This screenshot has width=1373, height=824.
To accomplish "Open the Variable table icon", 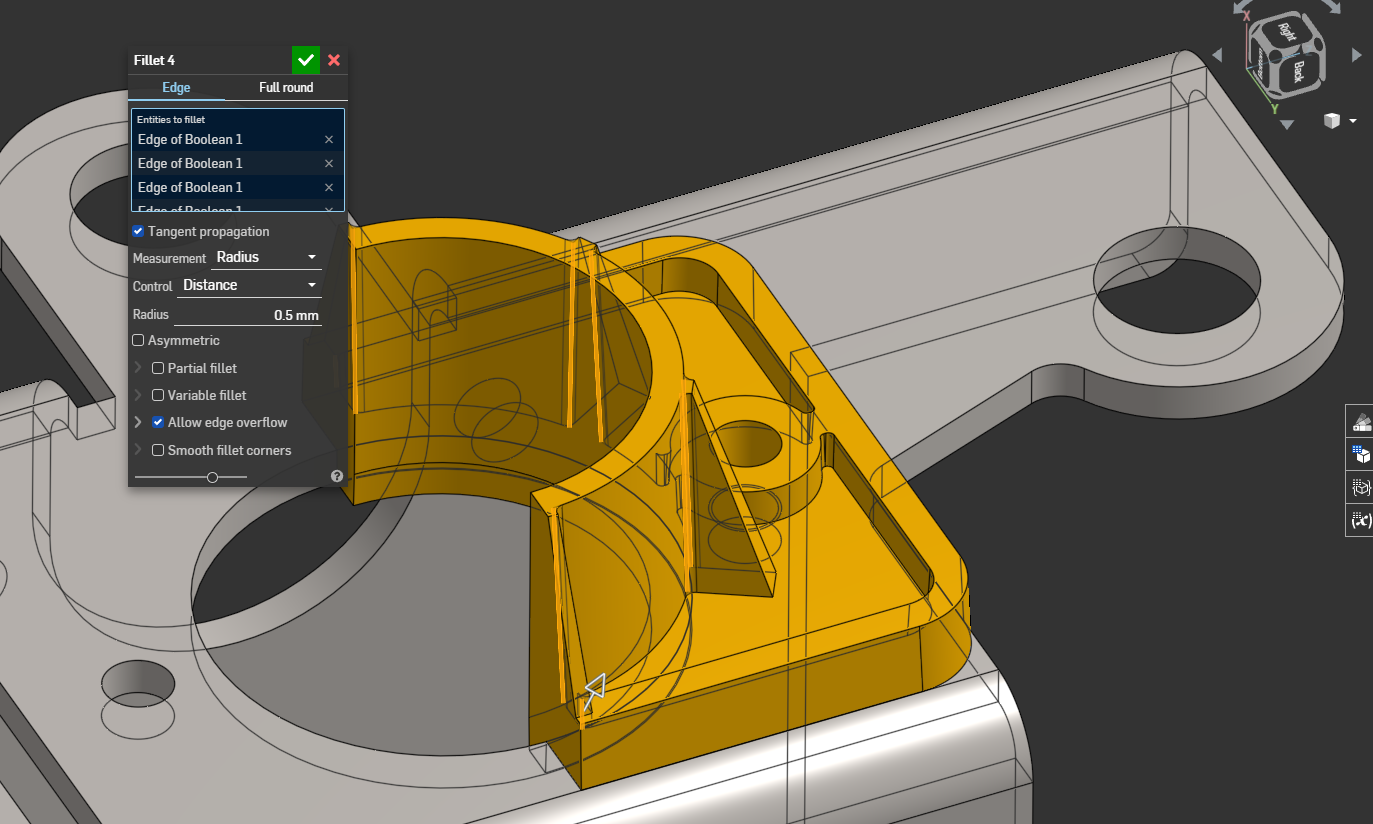I will coord(1360,520).
